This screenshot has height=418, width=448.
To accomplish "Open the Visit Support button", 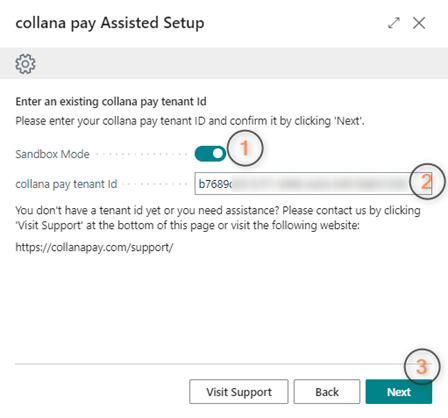I will point(239,392).
